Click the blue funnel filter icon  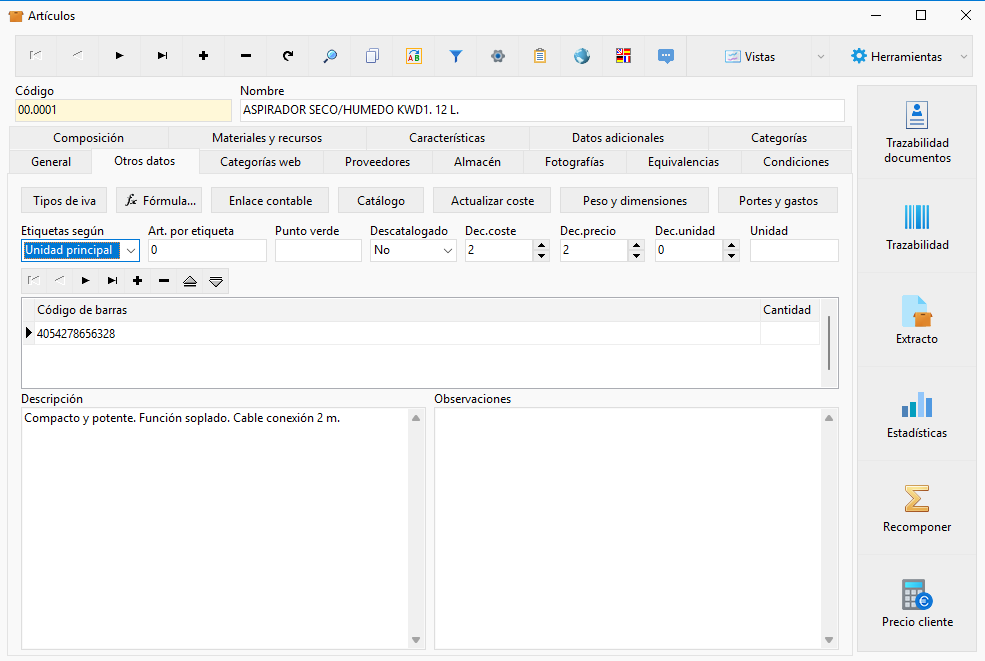pyautogui.click(x=456, y=57)
